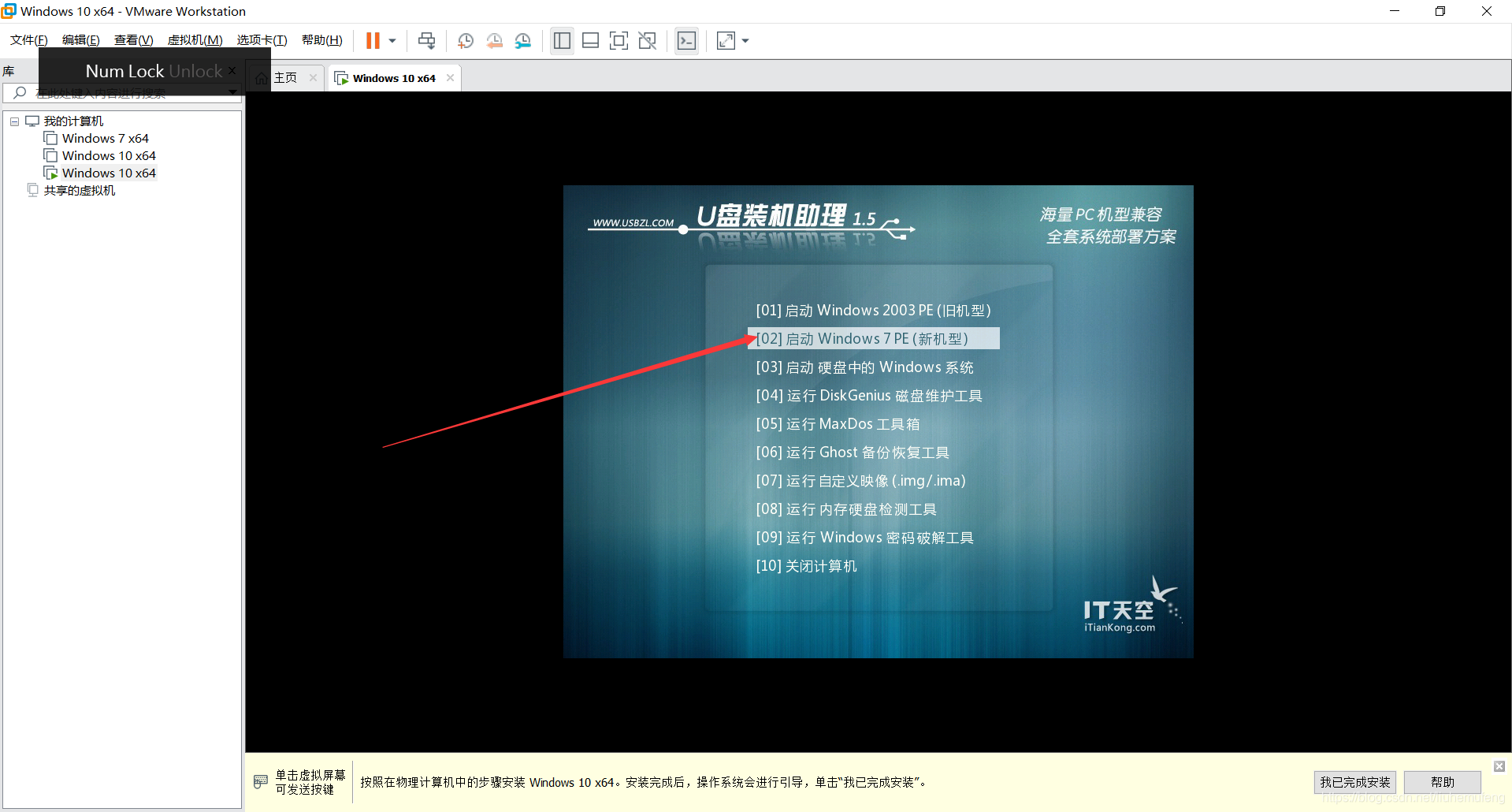Image resolution: width=1512 pixels, height=812 pixels.
Task: Select [08] 运行 内存硬盘检测工具
Action: [846, 509]
